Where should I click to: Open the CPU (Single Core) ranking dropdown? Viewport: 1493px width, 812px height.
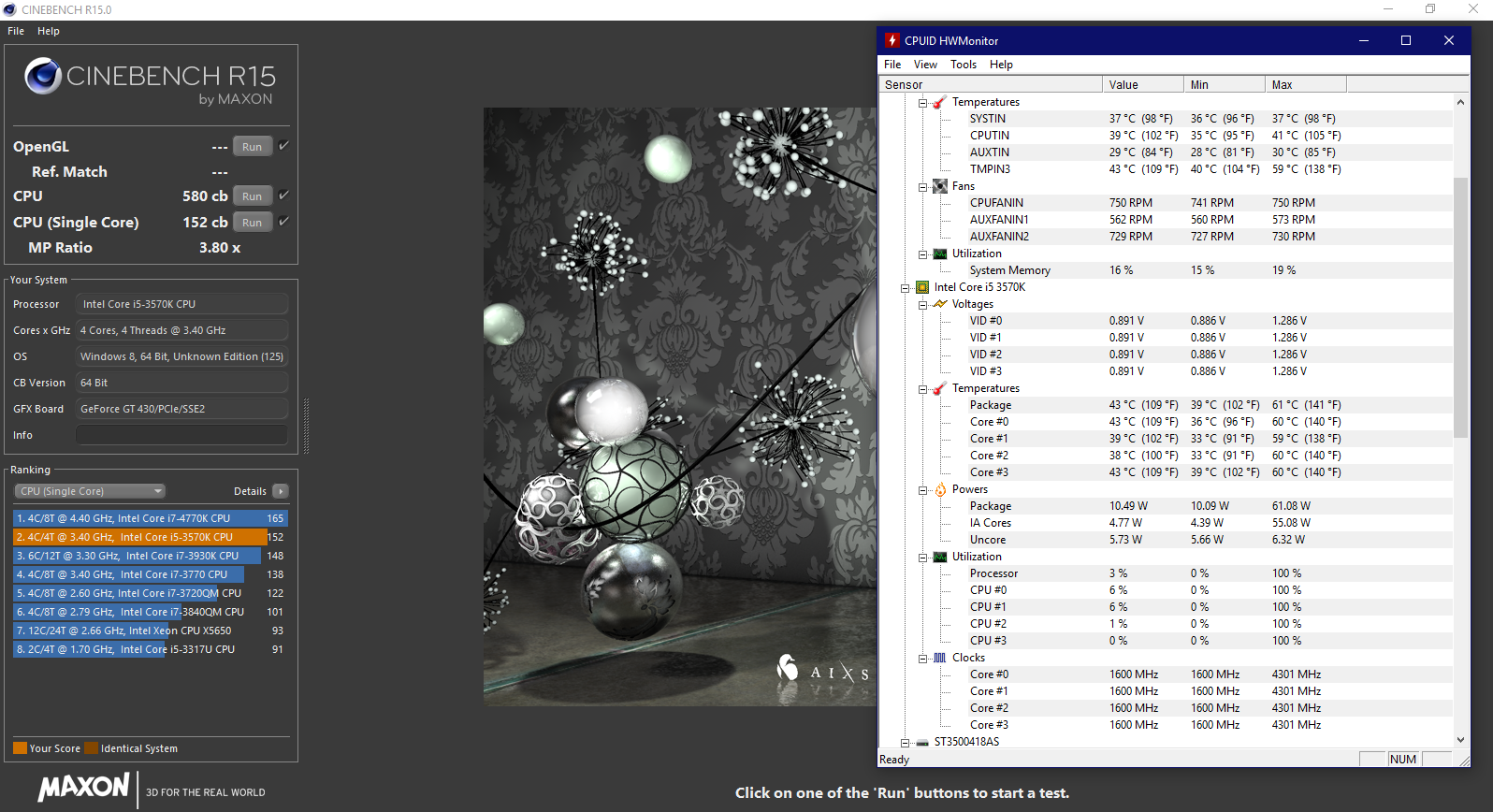coord(90,491)
